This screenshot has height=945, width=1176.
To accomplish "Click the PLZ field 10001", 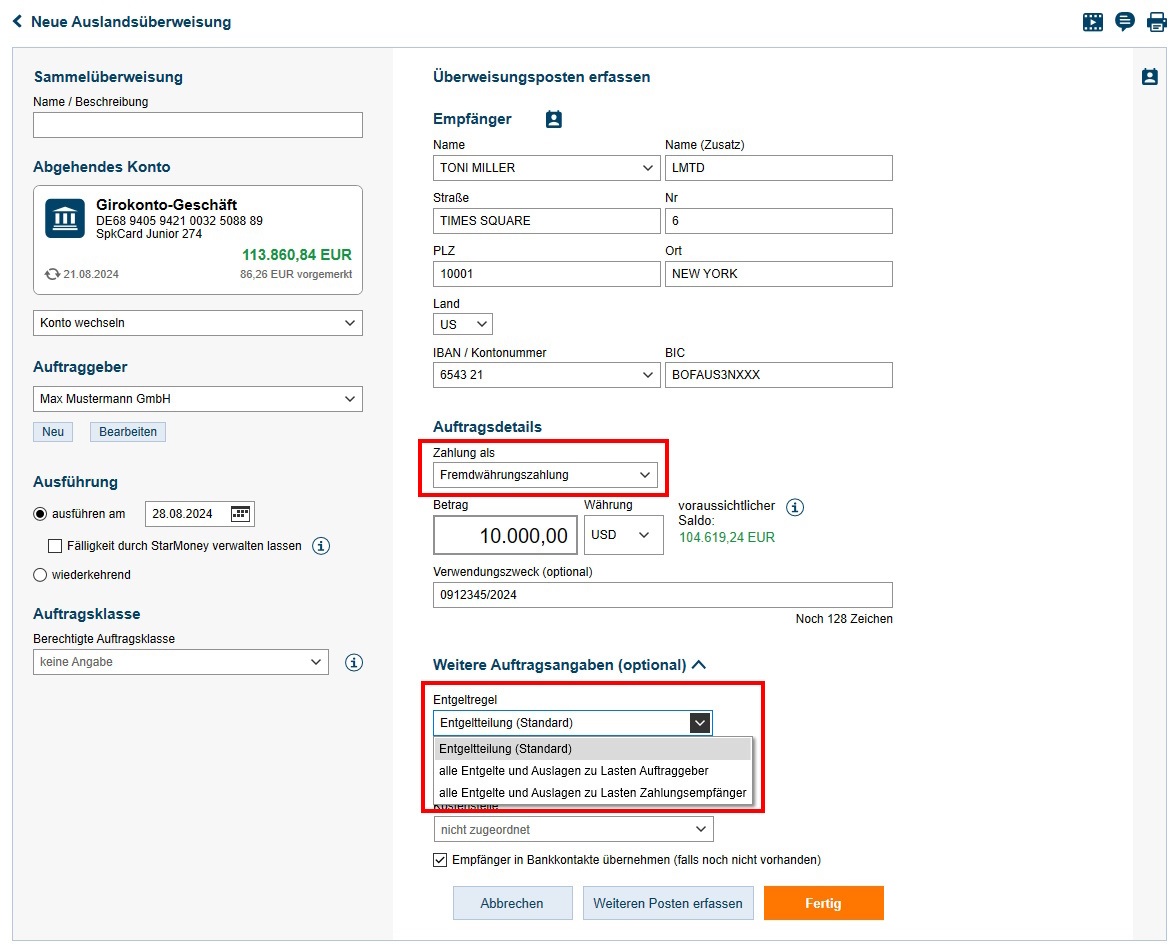I will pyautogui.click(x=547, y=274).
